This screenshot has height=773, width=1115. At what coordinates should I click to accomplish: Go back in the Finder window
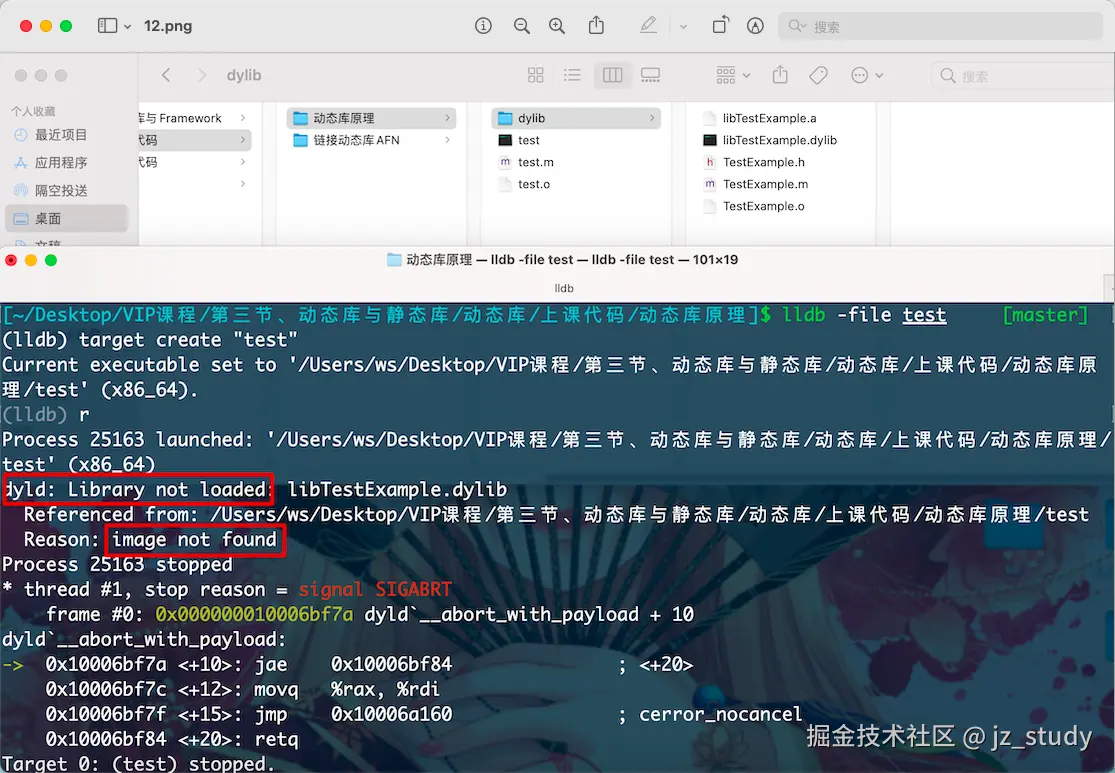click(166, 75)
